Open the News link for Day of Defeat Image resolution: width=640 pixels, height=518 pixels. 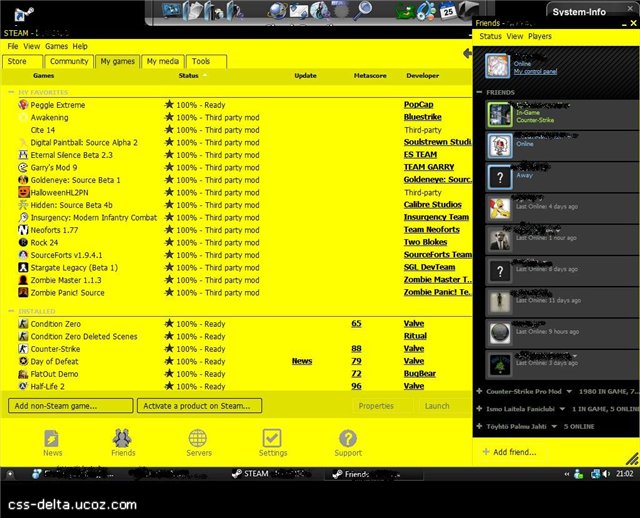pyautogui.click(x=302, y=361)
